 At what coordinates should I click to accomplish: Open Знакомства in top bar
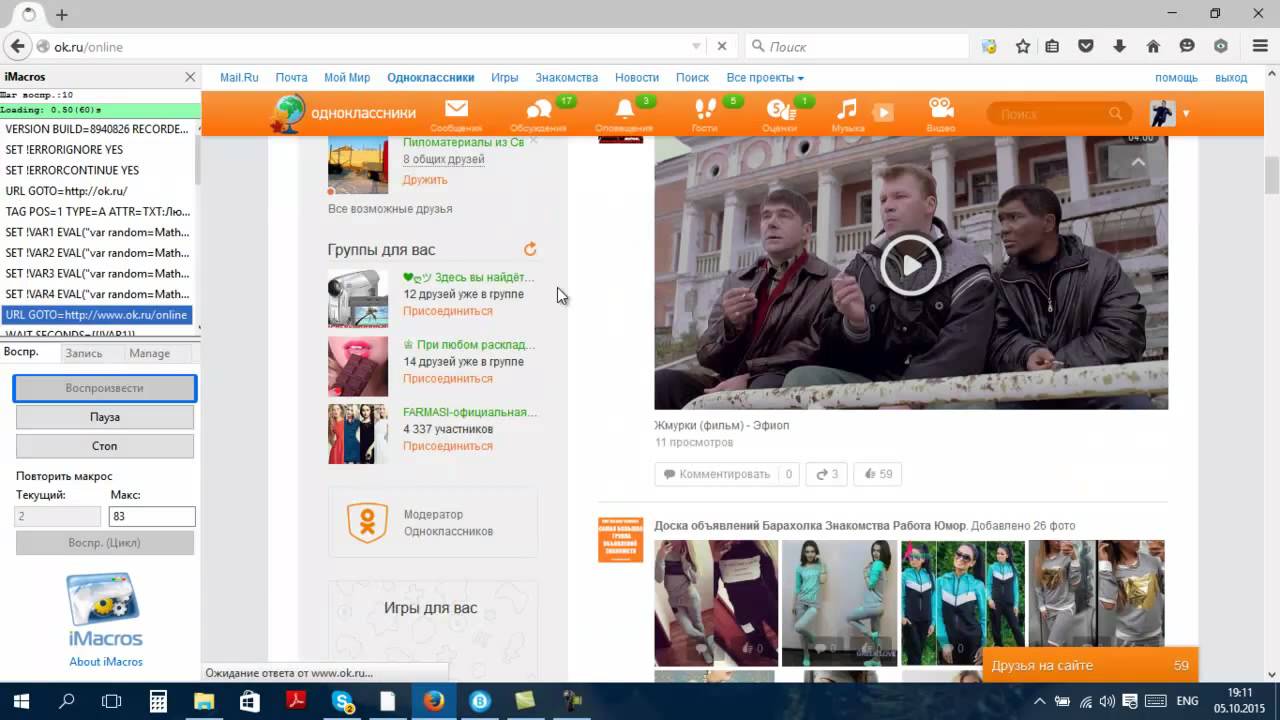point(566,77)
